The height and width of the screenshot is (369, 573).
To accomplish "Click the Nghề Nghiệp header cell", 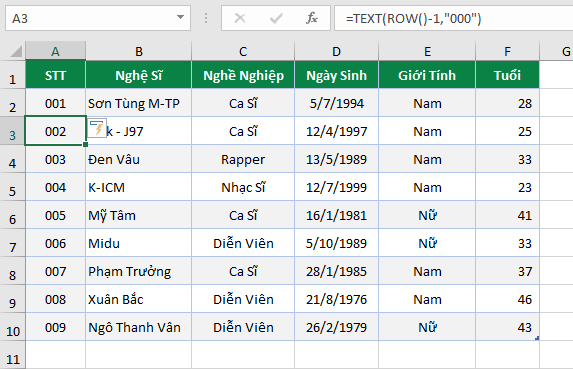I will [x=243, y=75].
